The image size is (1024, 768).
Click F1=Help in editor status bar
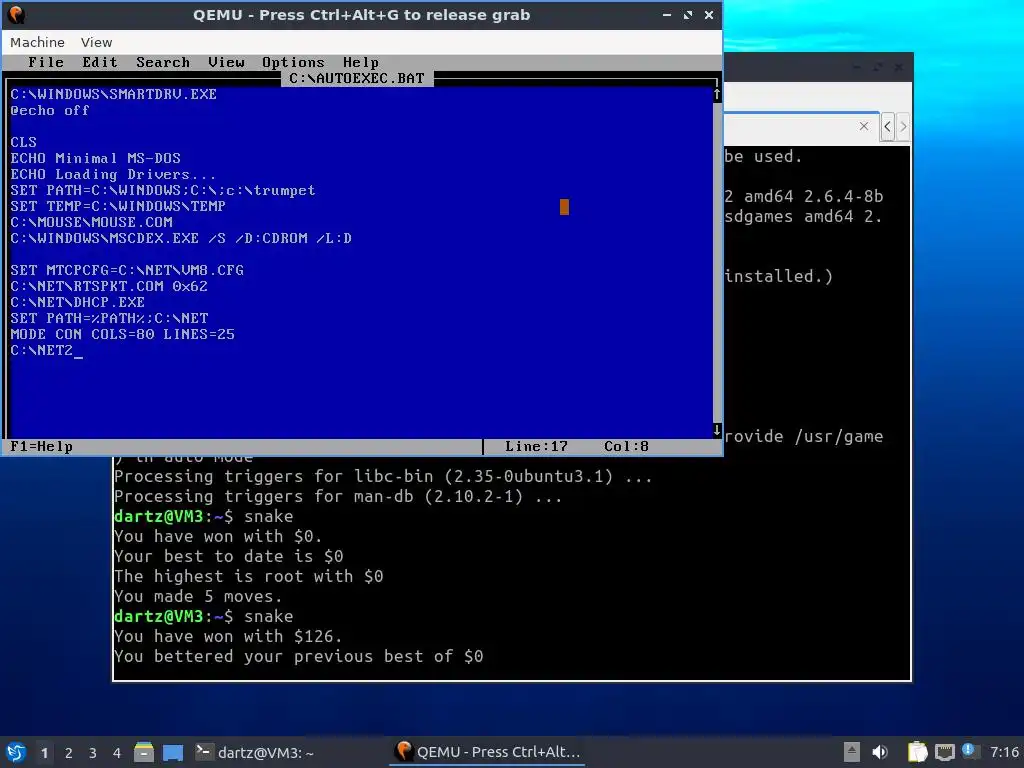[x=41, y=447]
